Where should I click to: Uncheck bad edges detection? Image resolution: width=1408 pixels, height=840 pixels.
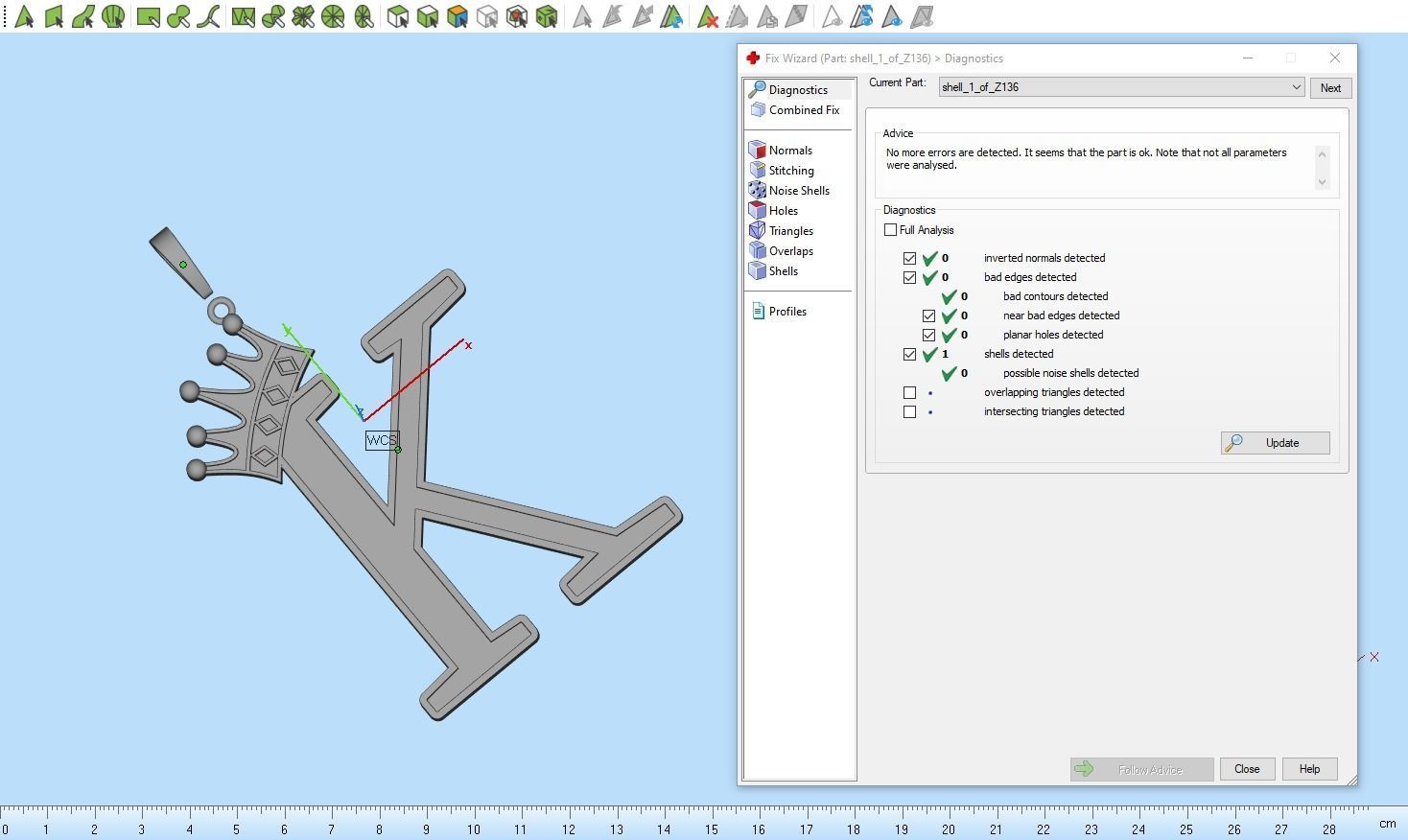[x=910, y=278]
